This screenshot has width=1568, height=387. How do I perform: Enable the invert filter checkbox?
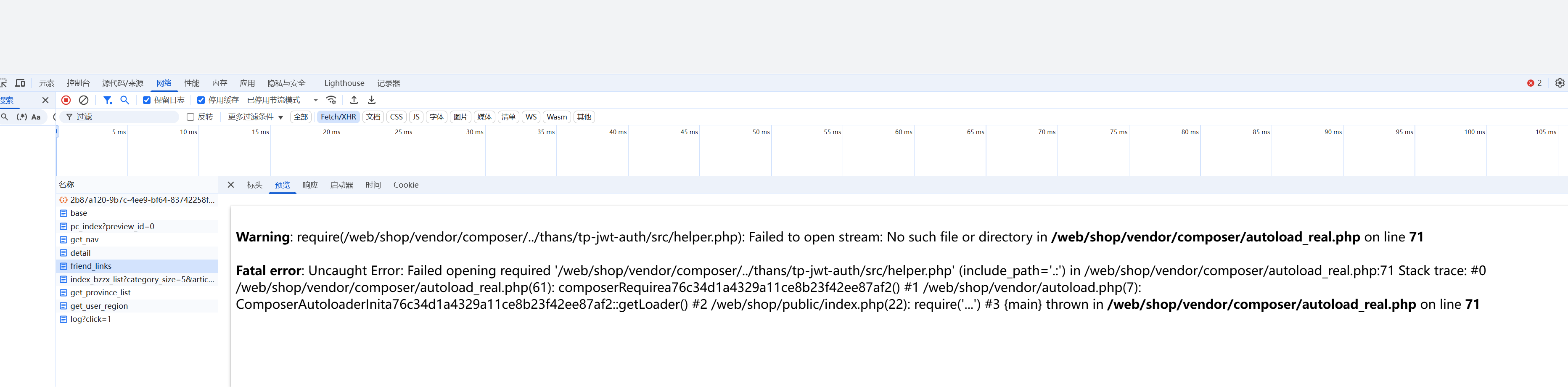click(x=190, y=117)
